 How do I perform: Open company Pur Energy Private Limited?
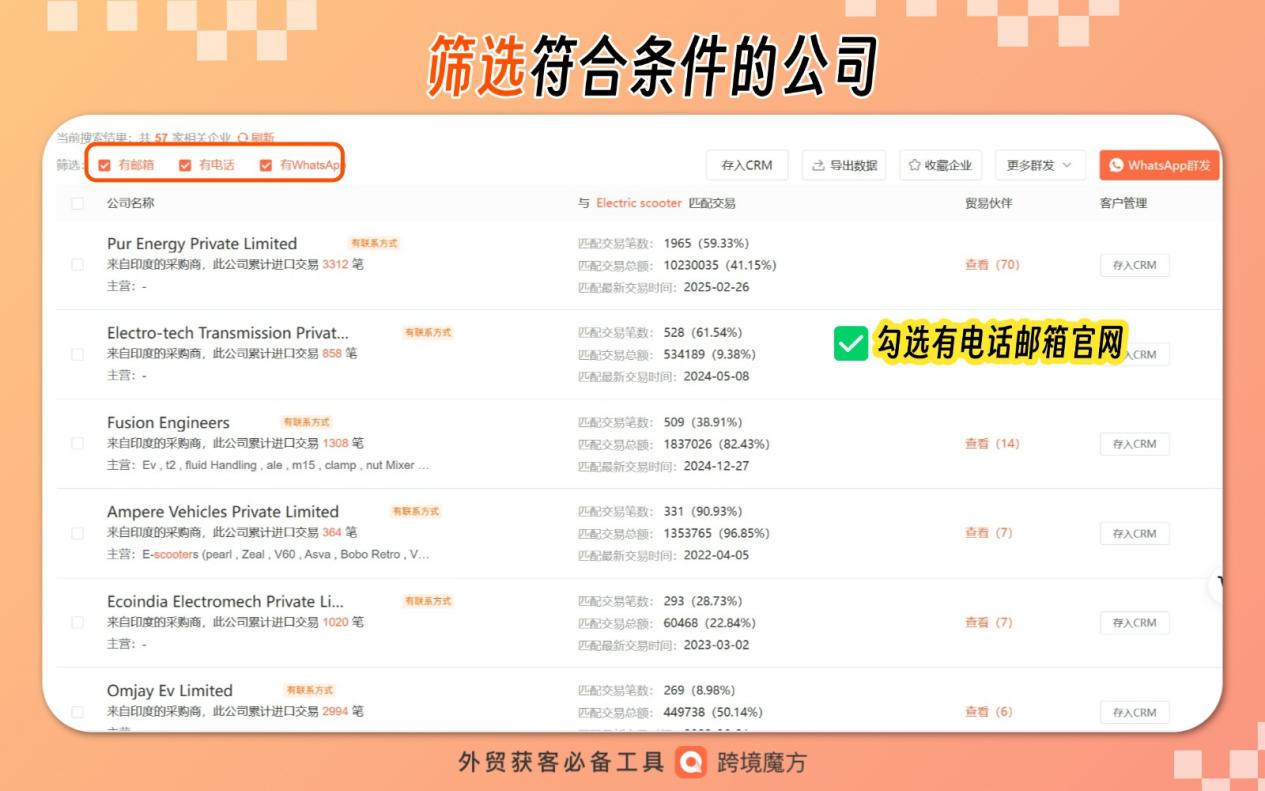click(202, 243)
